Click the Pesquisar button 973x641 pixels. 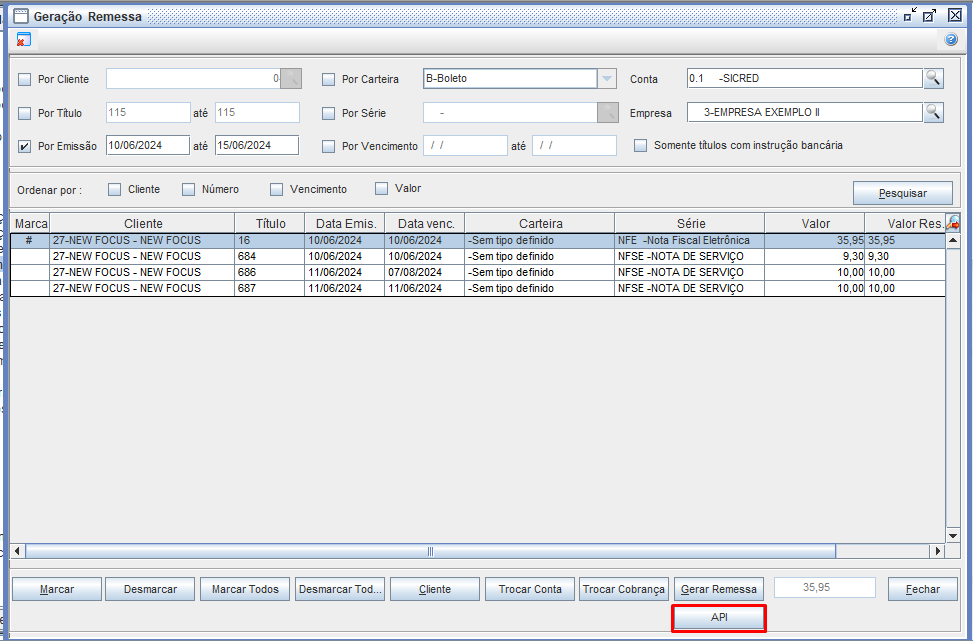(x=903, y=193)
